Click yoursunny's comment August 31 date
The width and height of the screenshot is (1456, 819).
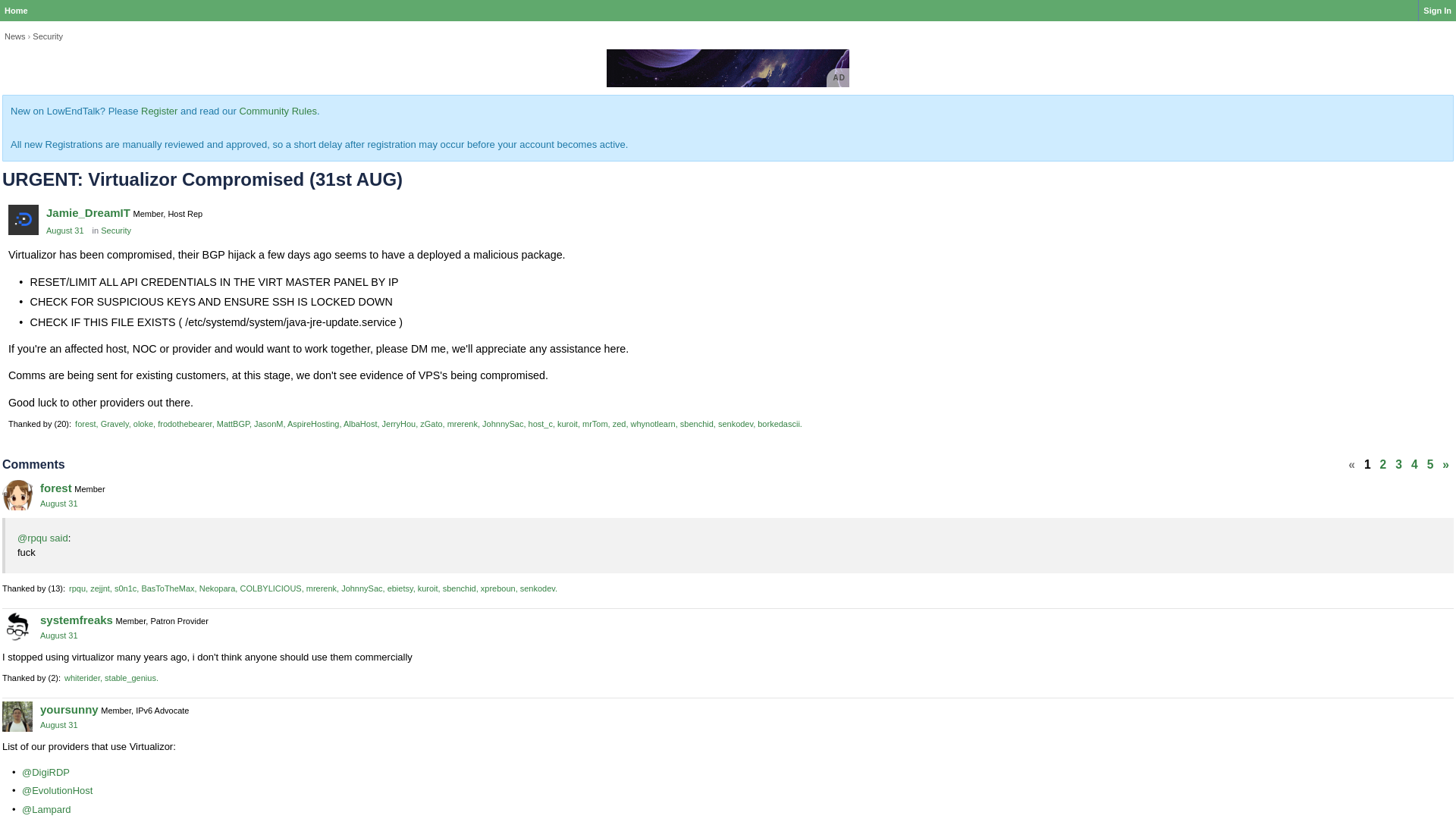pos(59,725)
